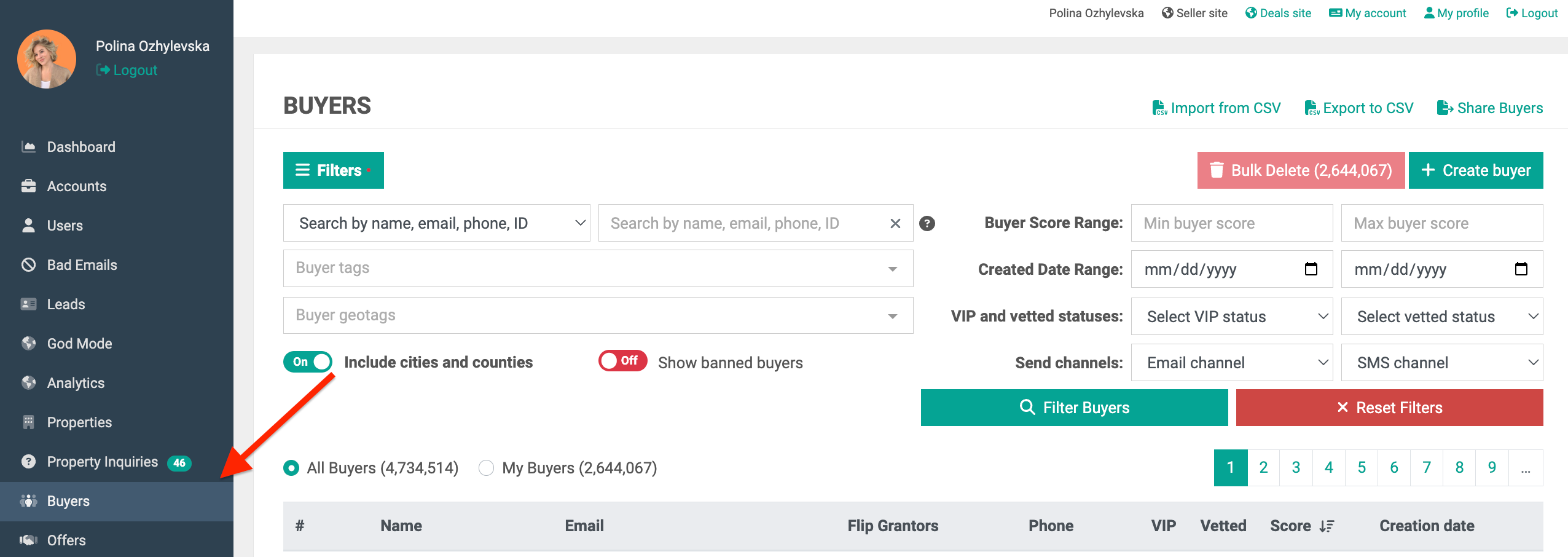This screenshot has height=557, width=1568.
Task: Toggle Include cities and counties switch
Action: coord(308,361)
